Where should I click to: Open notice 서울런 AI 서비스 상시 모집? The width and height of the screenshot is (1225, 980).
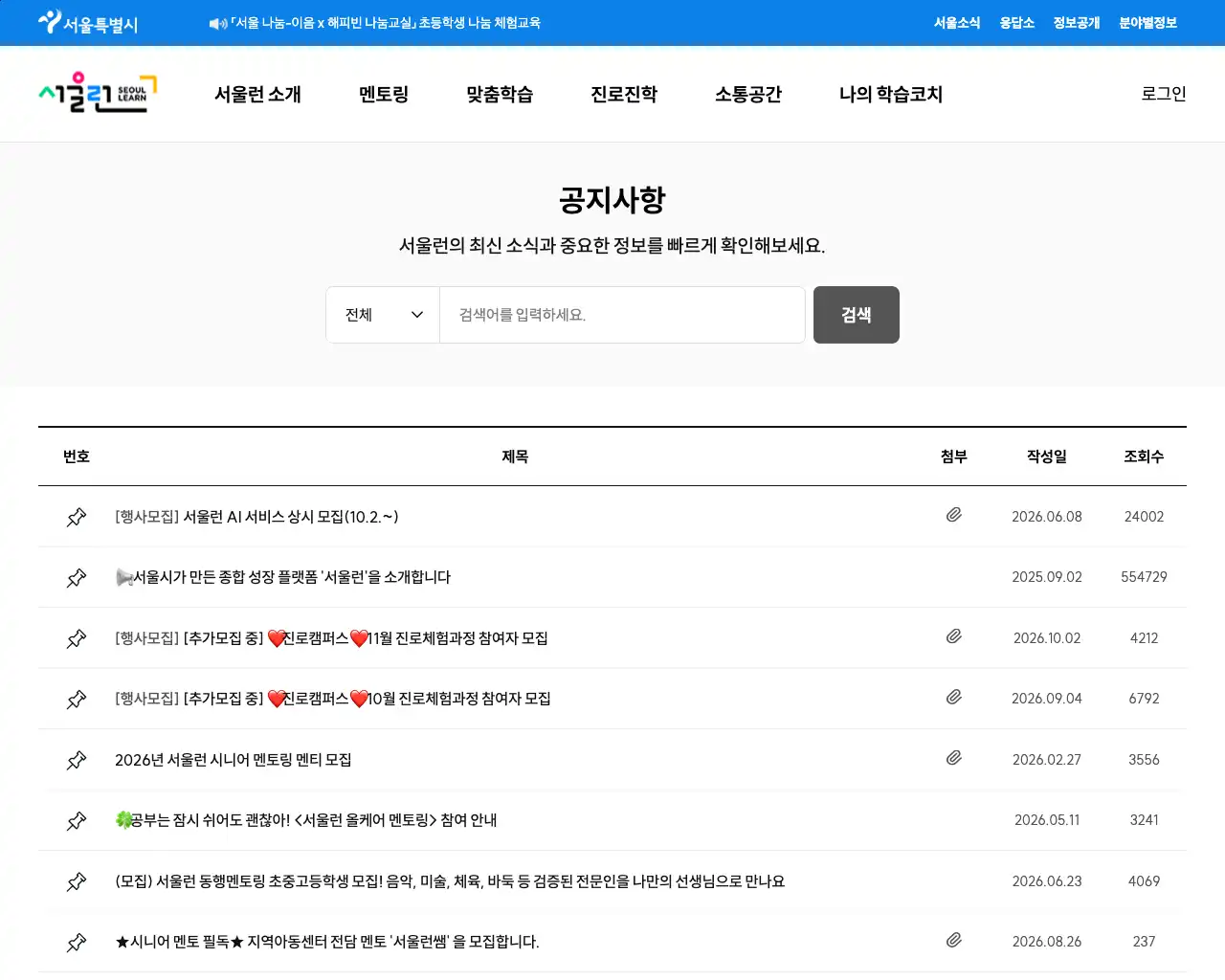point(256,517)
